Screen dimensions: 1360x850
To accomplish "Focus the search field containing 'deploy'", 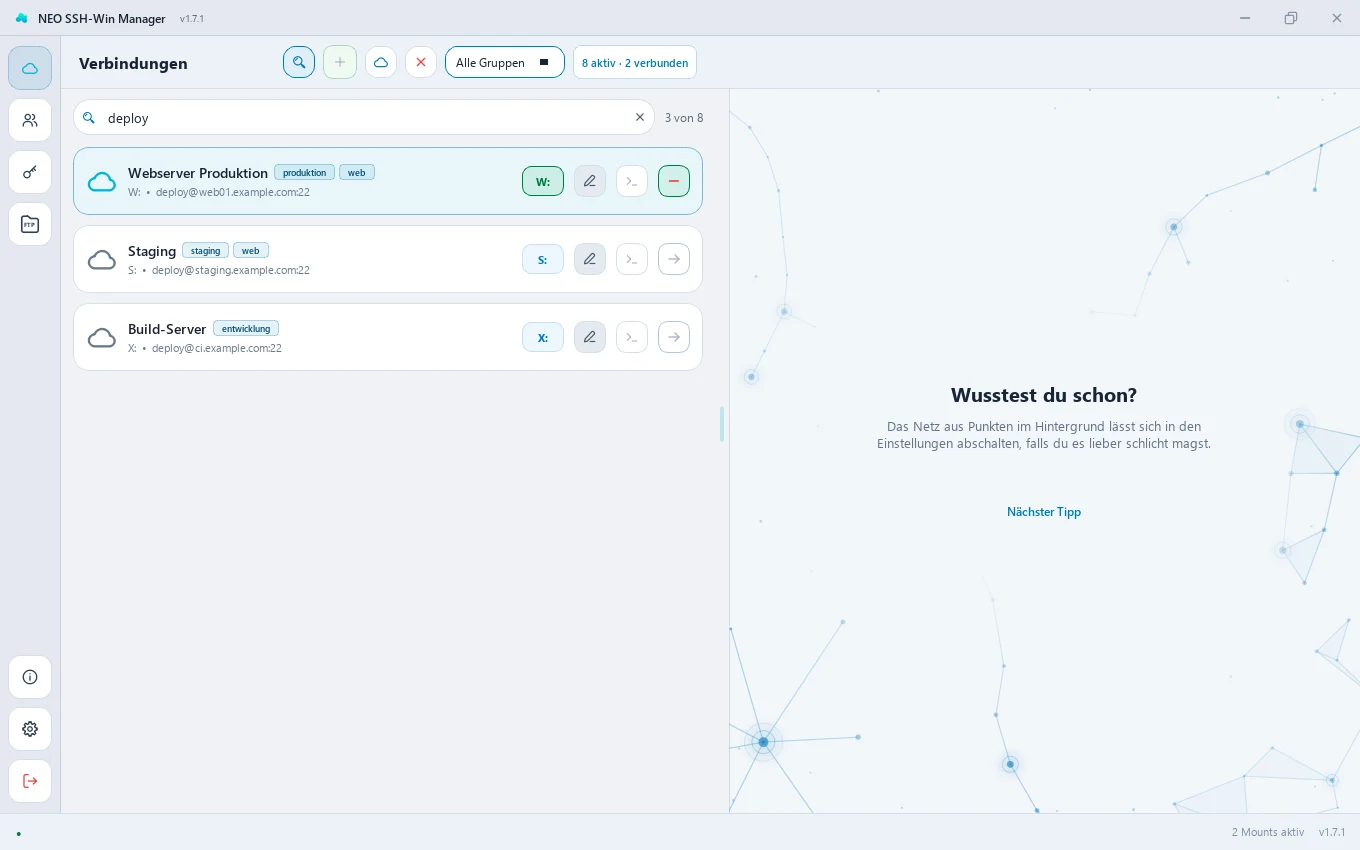I will (364, 117).
